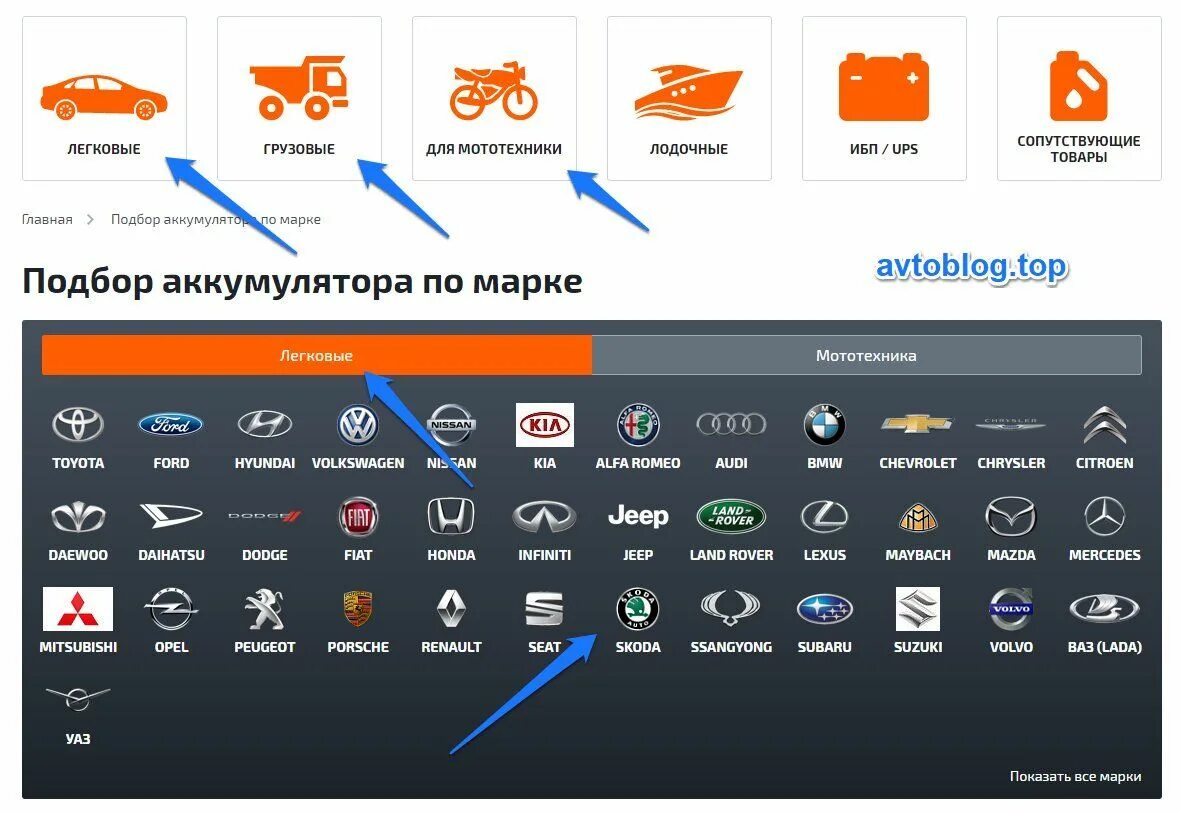Select the BMW brand logo
The image size is (1181, 813).
pyautogui.click(x=825, y=425)
